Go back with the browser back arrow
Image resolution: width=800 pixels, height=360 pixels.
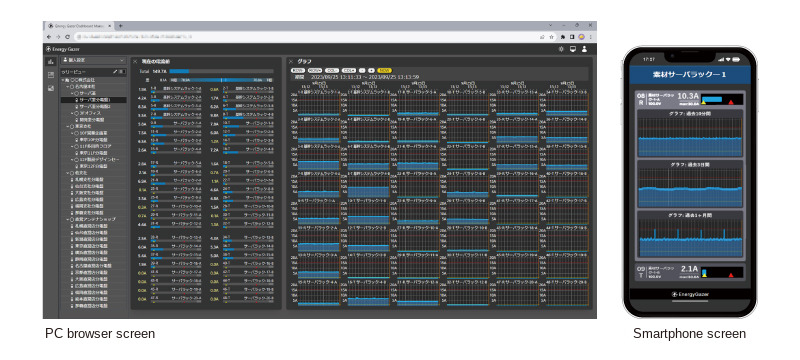click(x=49, y=37)
